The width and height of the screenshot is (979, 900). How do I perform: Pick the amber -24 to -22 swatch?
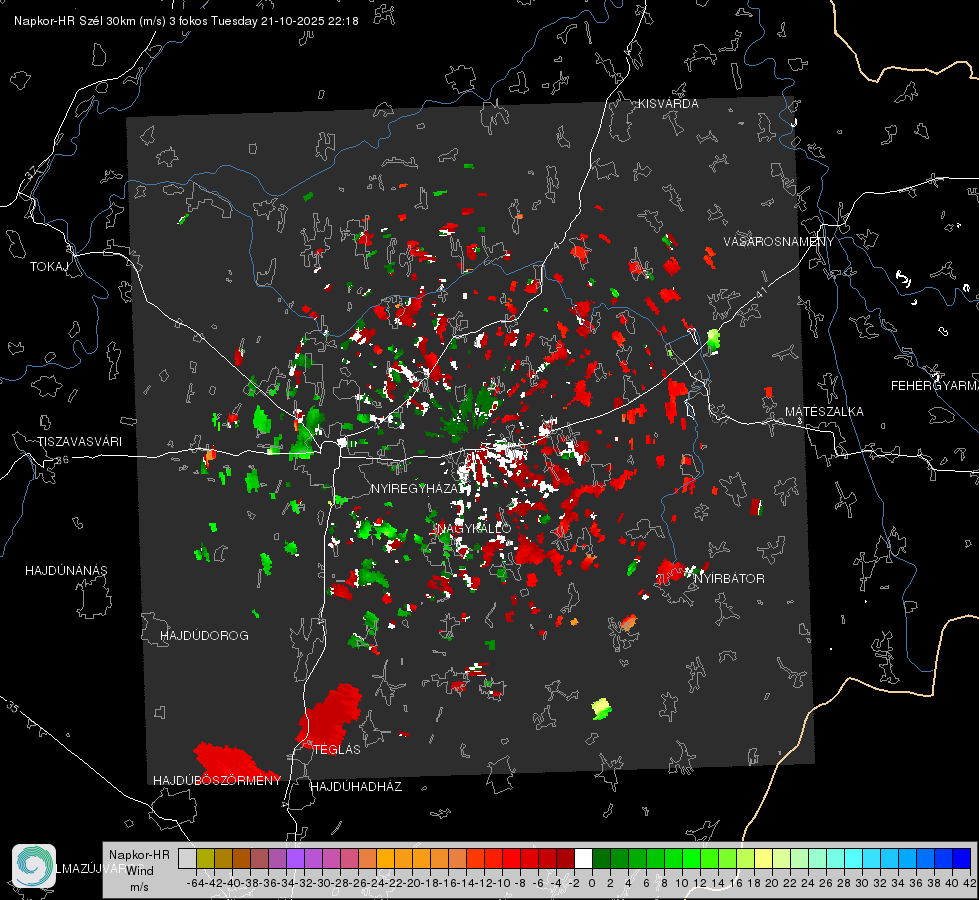point(385,858)
